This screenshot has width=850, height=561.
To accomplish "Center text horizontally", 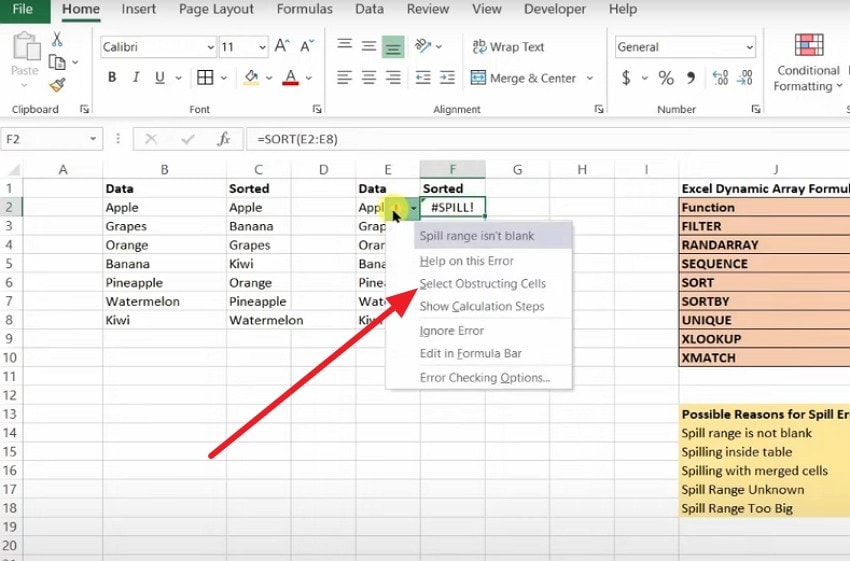I will pyautogui.click(x=369, y=78).
